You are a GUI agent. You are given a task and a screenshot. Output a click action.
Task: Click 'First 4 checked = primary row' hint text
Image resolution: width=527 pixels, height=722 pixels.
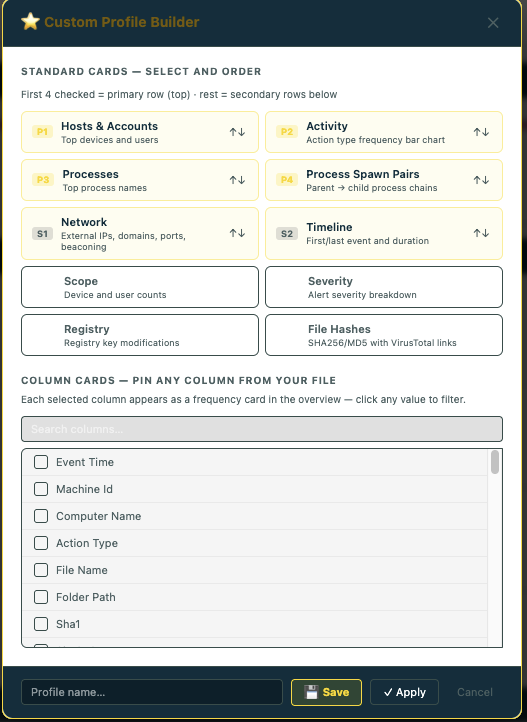(179, 94)
